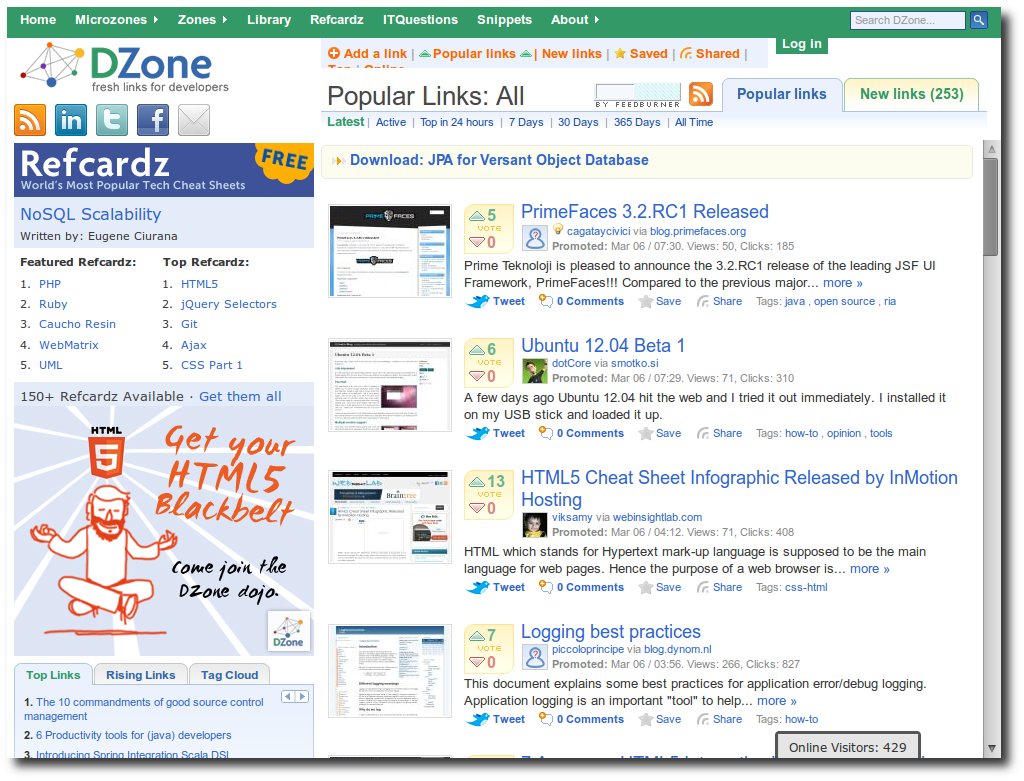Vote up the PrimeFaces 3.2.RC1 post
The width and height of the screenshot is (1024, 781).
[x=478, y=215]
